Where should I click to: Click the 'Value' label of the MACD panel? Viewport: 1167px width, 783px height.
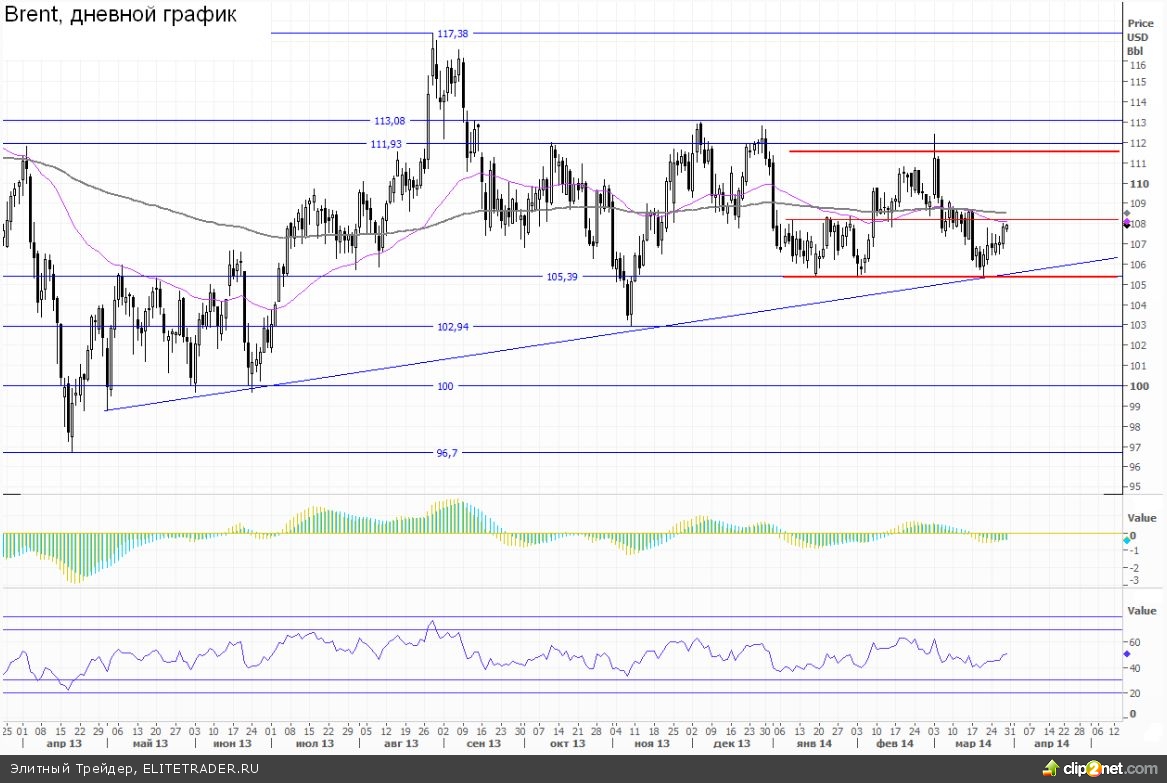1141,518
